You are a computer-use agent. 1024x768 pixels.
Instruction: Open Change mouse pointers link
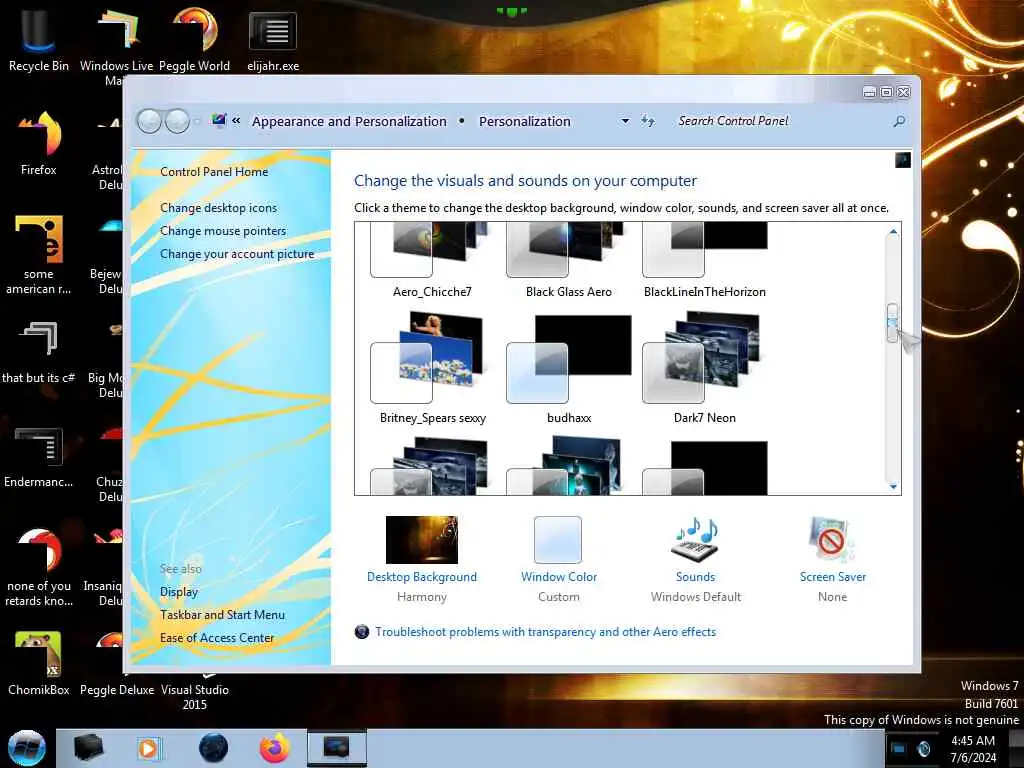pyautogui.click(x=223, y=231)
